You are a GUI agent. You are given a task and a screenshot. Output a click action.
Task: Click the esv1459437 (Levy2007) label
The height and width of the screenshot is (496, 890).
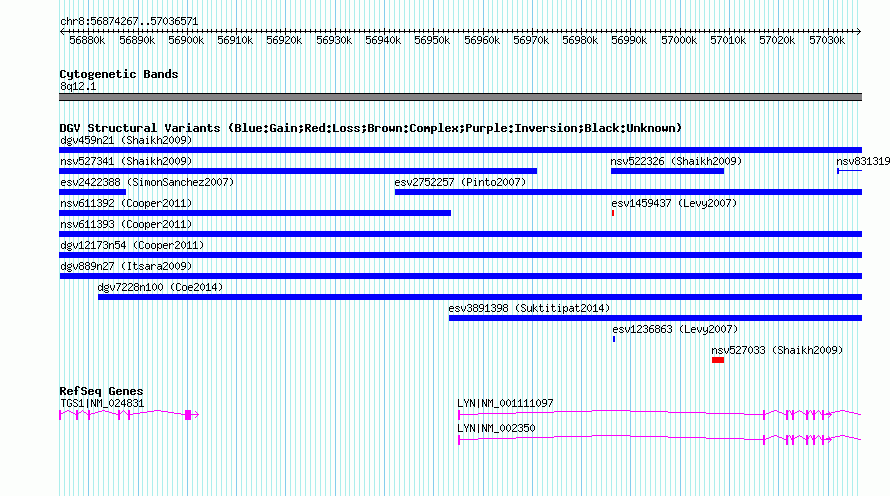click(674, 203)
